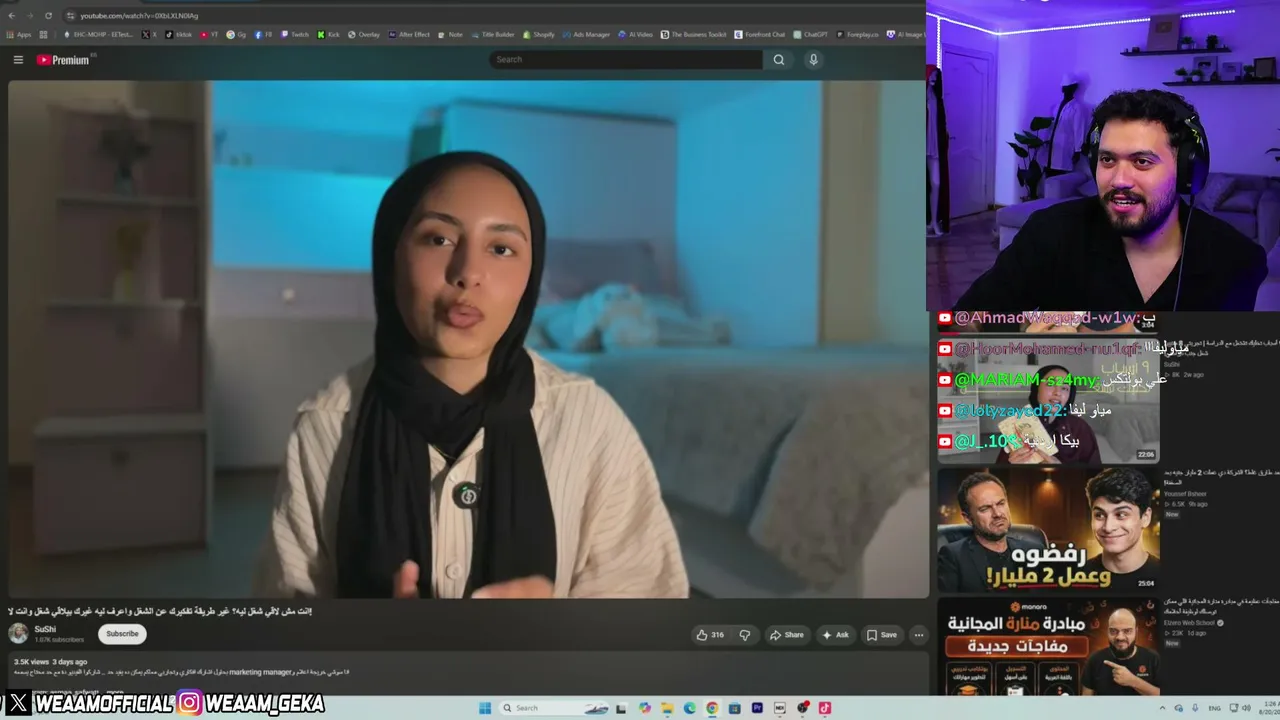Open the Note bookmark
The image size is (1280, 720).
(x=451, y=35)
